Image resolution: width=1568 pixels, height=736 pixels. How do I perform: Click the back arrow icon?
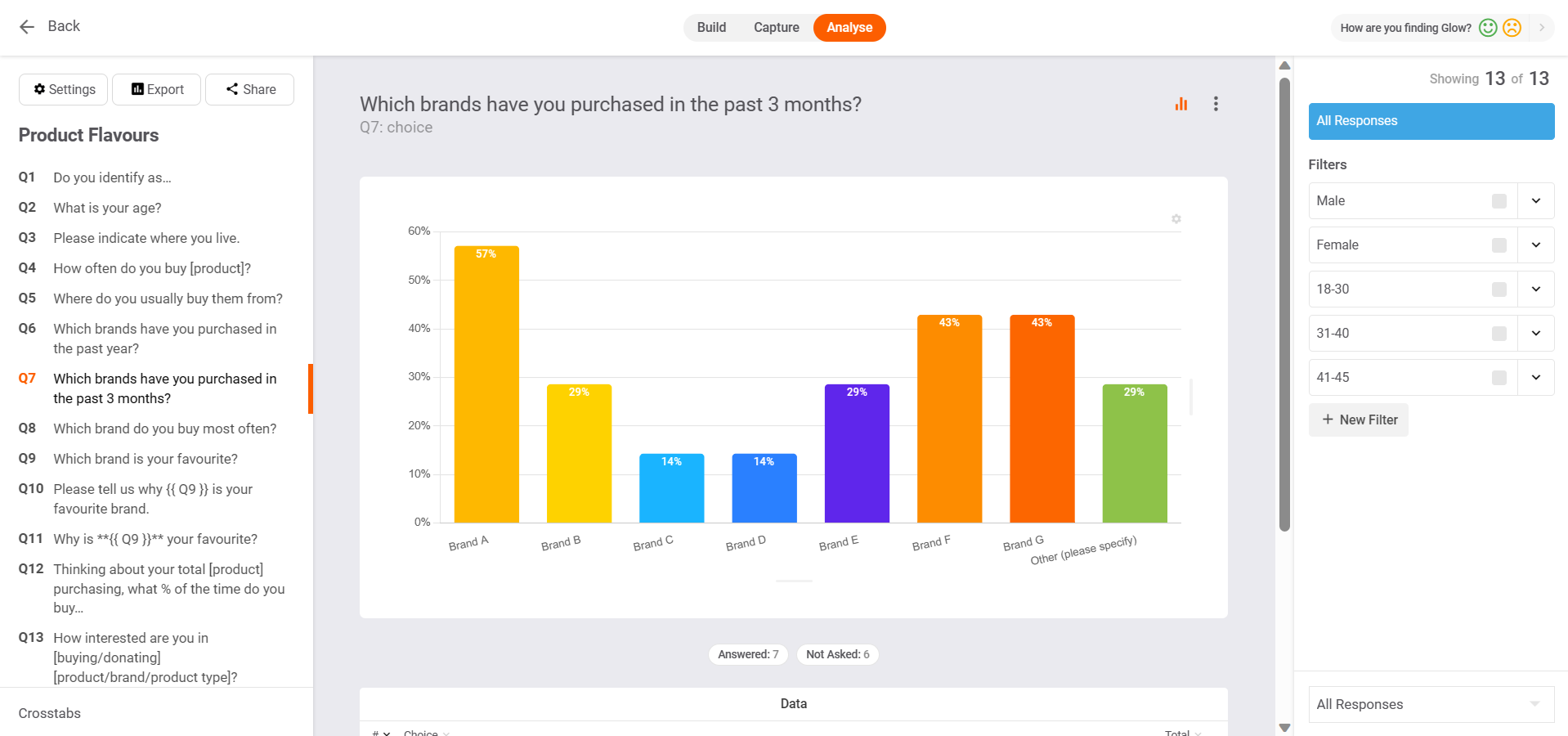[x=27, y=27]
